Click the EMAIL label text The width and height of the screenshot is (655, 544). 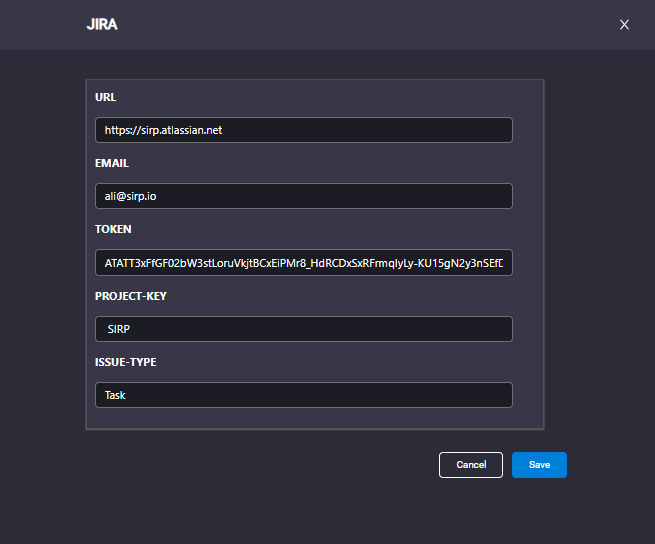(112, 163)
